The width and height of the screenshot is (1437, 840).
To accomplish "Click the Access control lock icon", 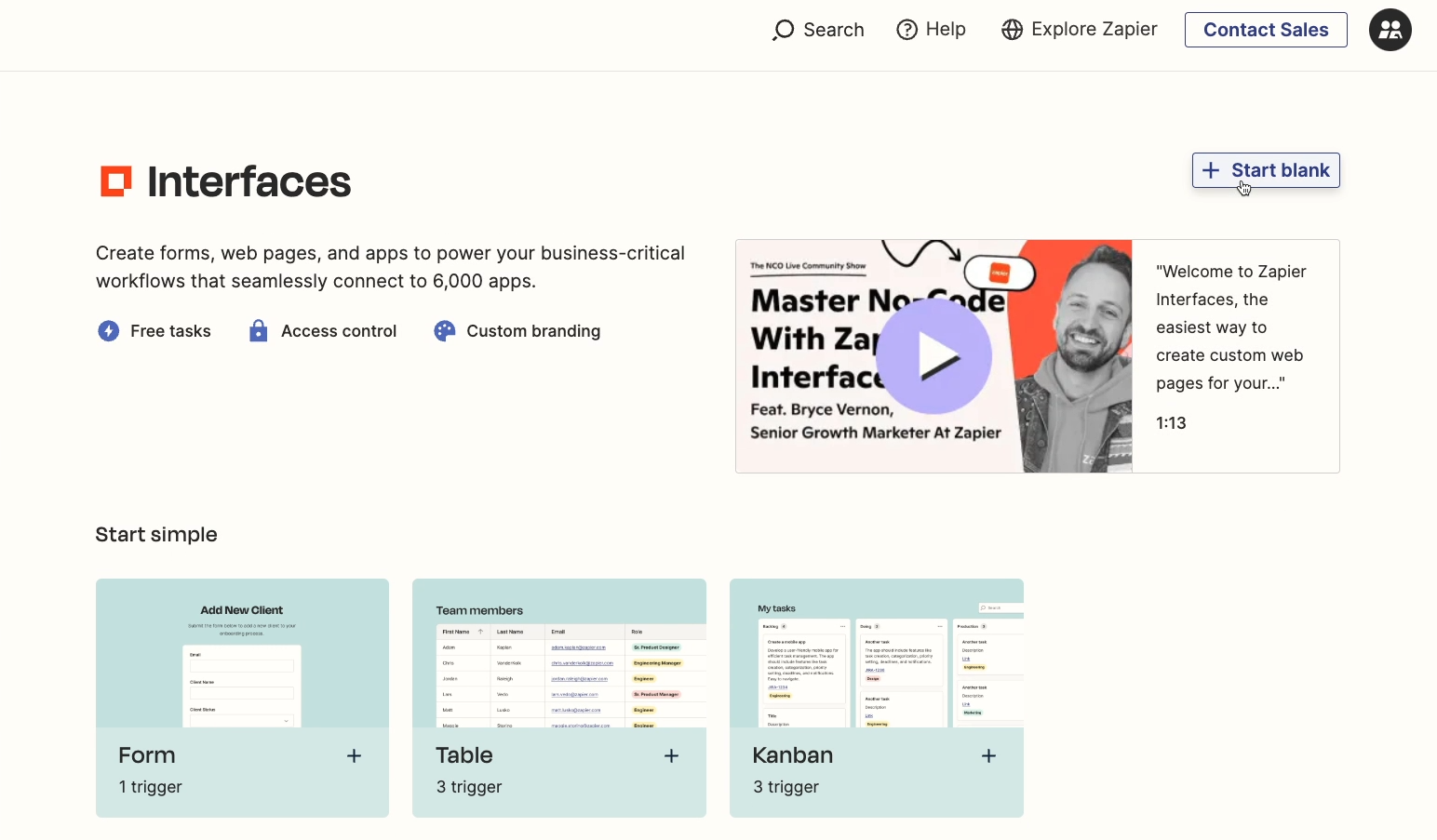I will pyautogui.click(x=258, y=331).
